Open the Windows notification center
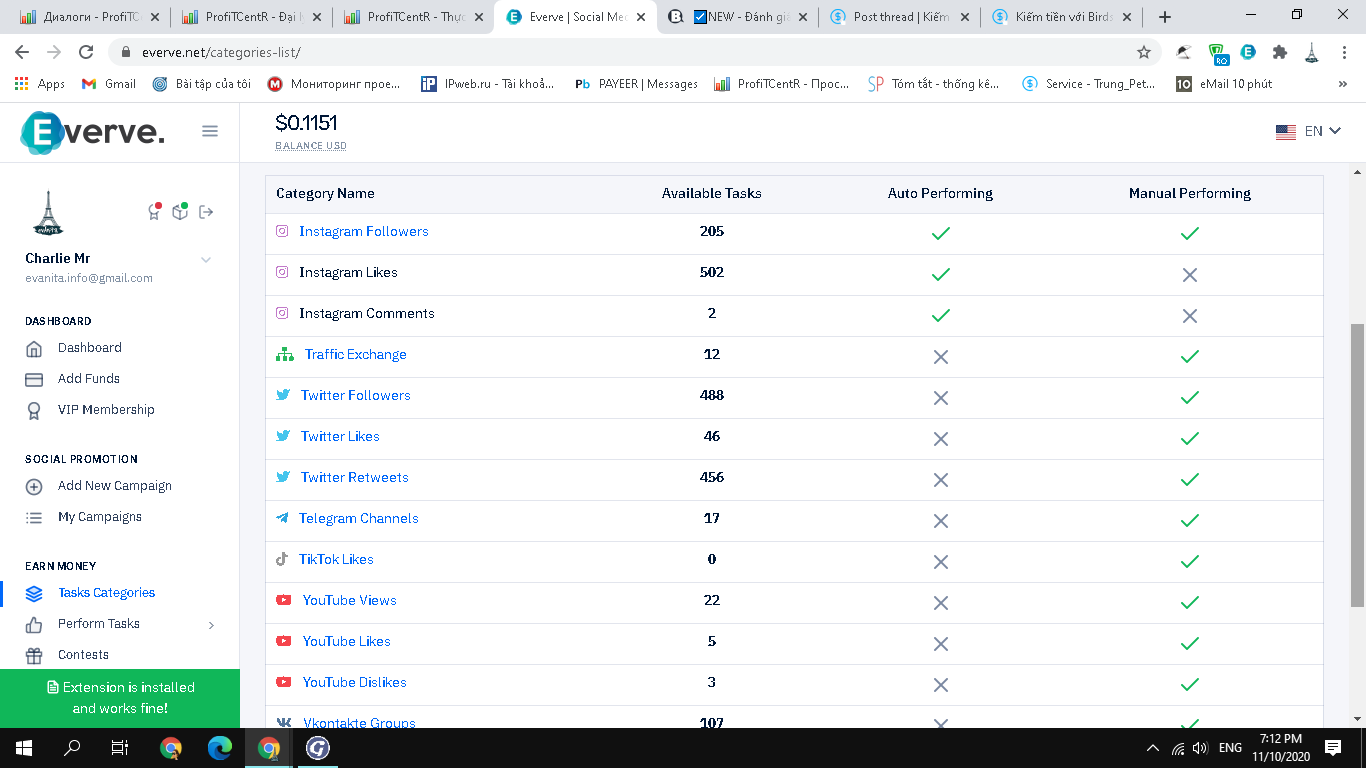The width and height of the screenshot is (1366, 768). 1332,748
